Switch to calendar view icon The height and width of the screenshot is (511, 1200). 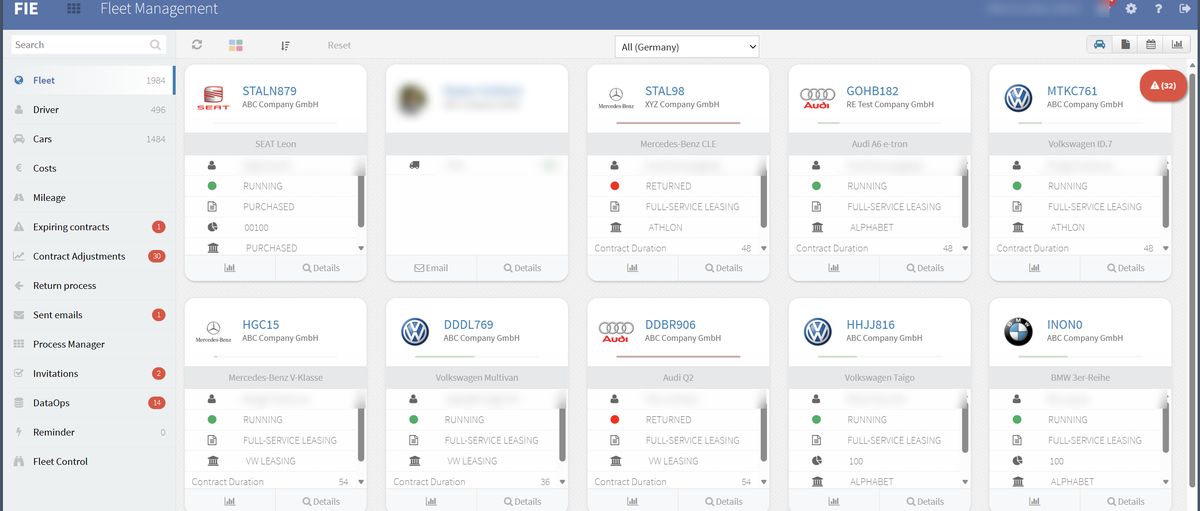1150,45
